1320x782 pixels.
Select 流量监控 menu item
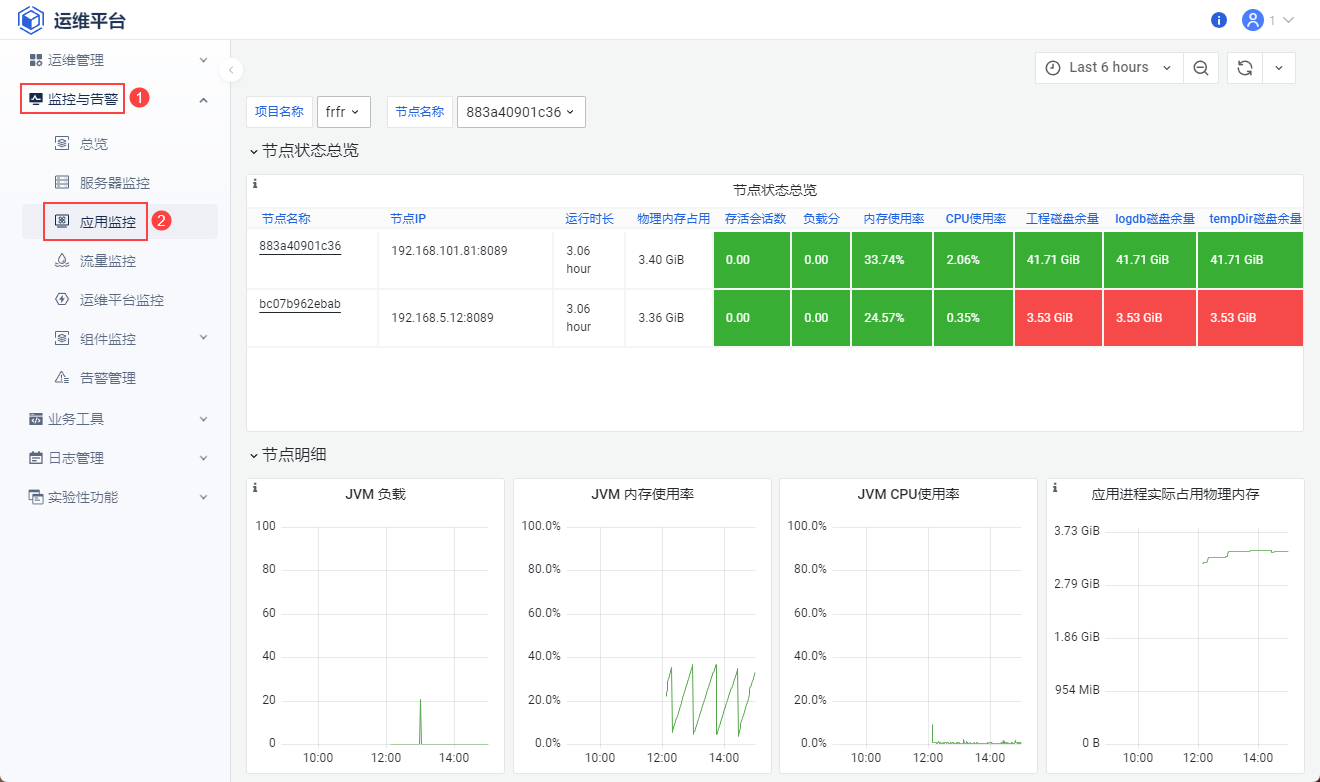(x=108, y=261)
